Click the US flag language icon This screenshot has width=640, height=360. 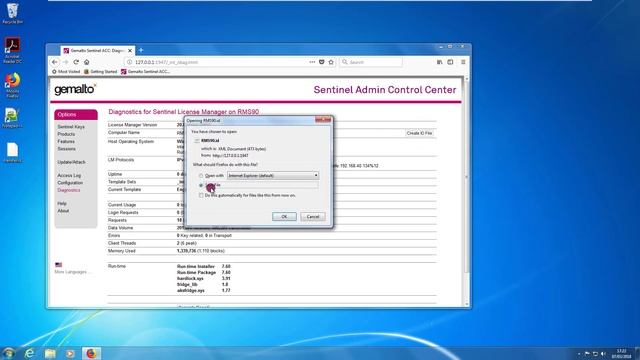(x=58, y=264)
